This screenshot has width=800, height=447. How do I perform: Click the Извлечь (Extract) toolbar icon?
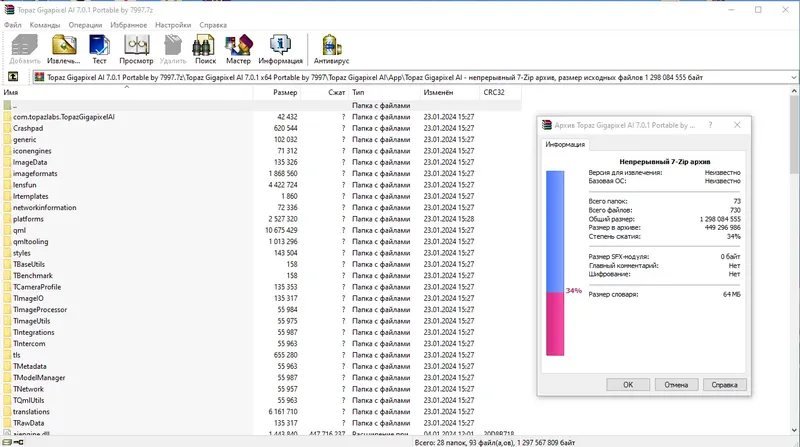click(64, 49)
